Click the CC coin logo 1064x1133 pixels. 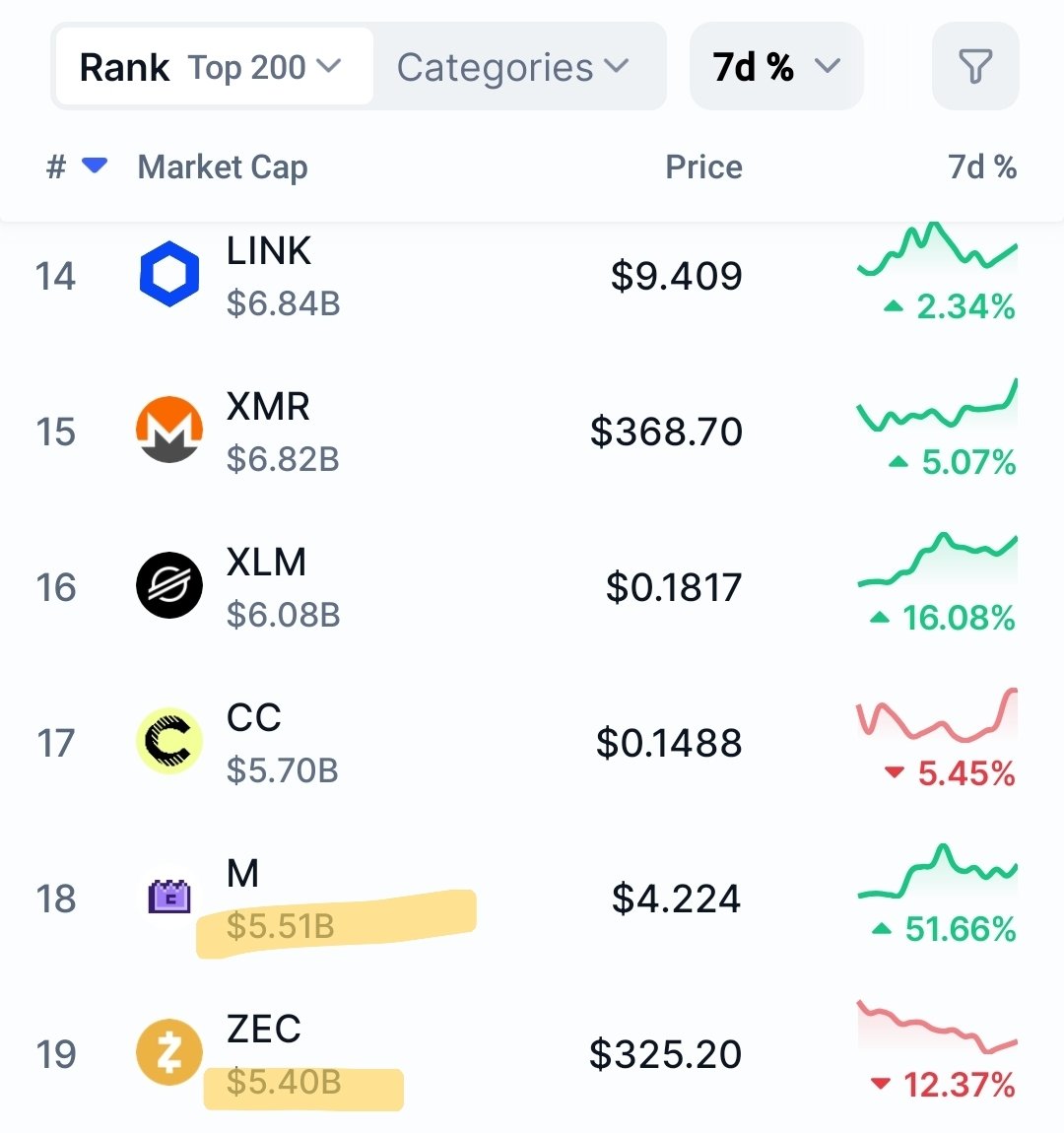[x=169, y=741]
